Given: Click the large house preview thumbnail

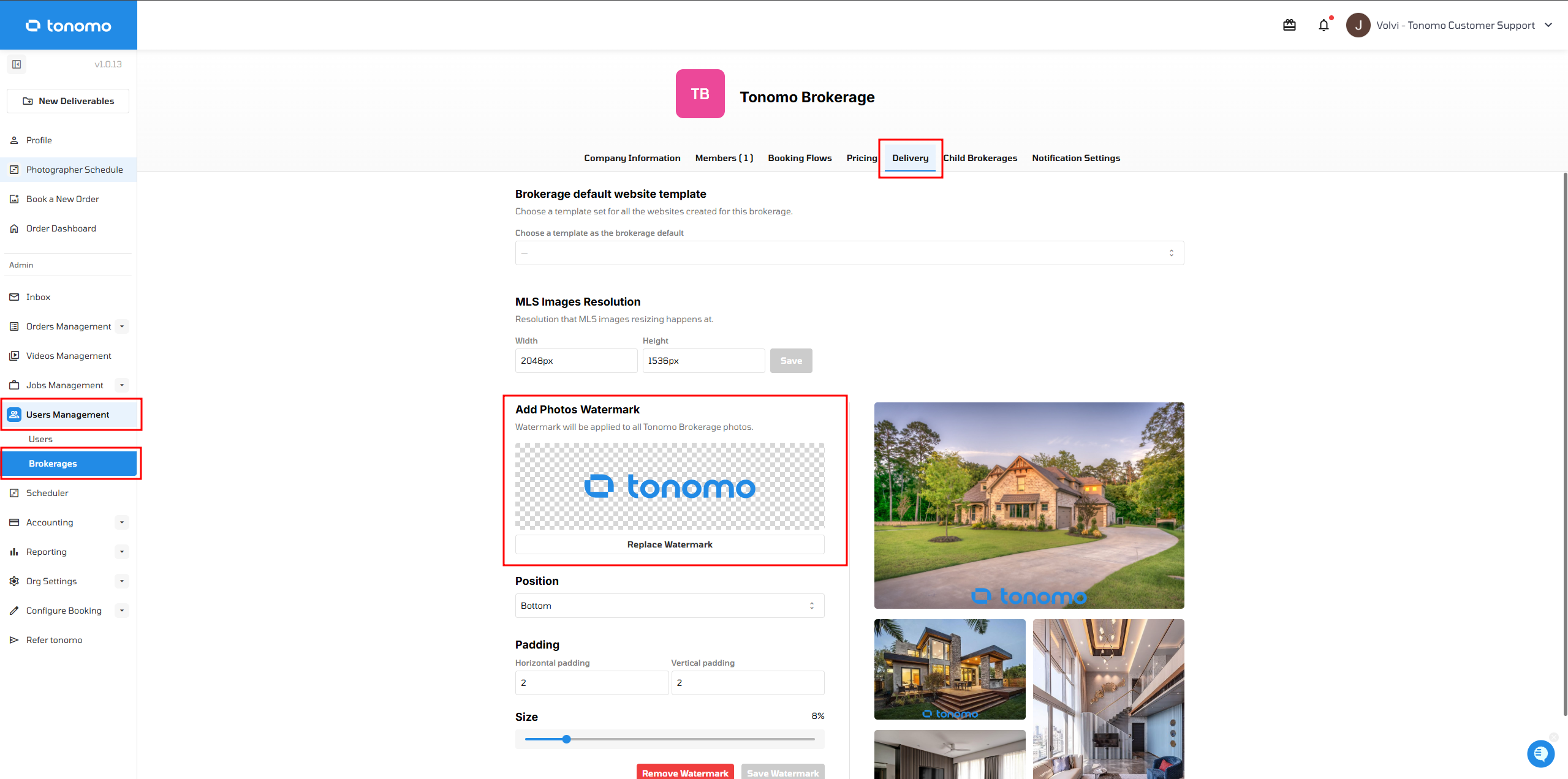Looking at the screenshot, I should point(1029,505).
